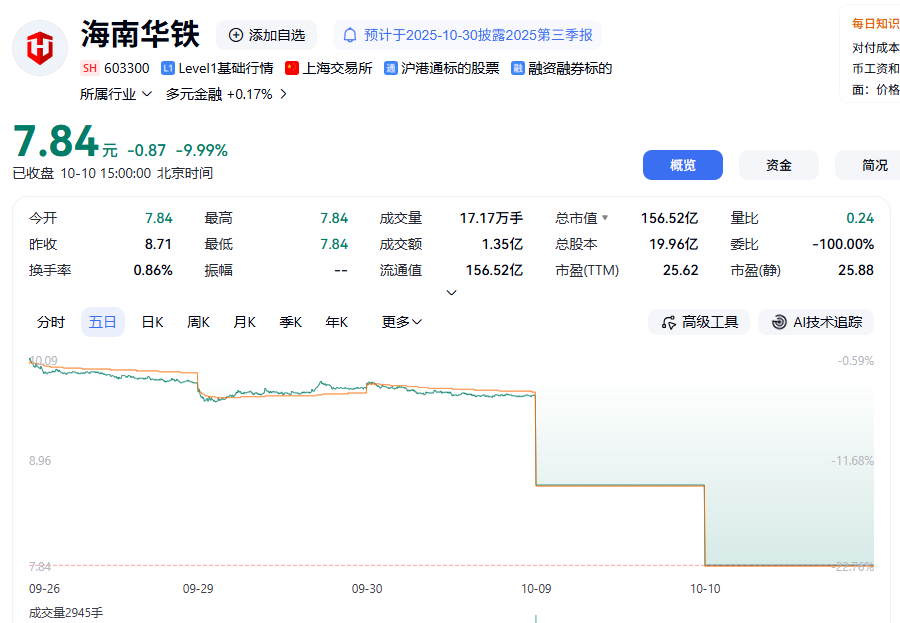900x623 pixels.
Task: Click the current price 7.84
Action: 56,141
